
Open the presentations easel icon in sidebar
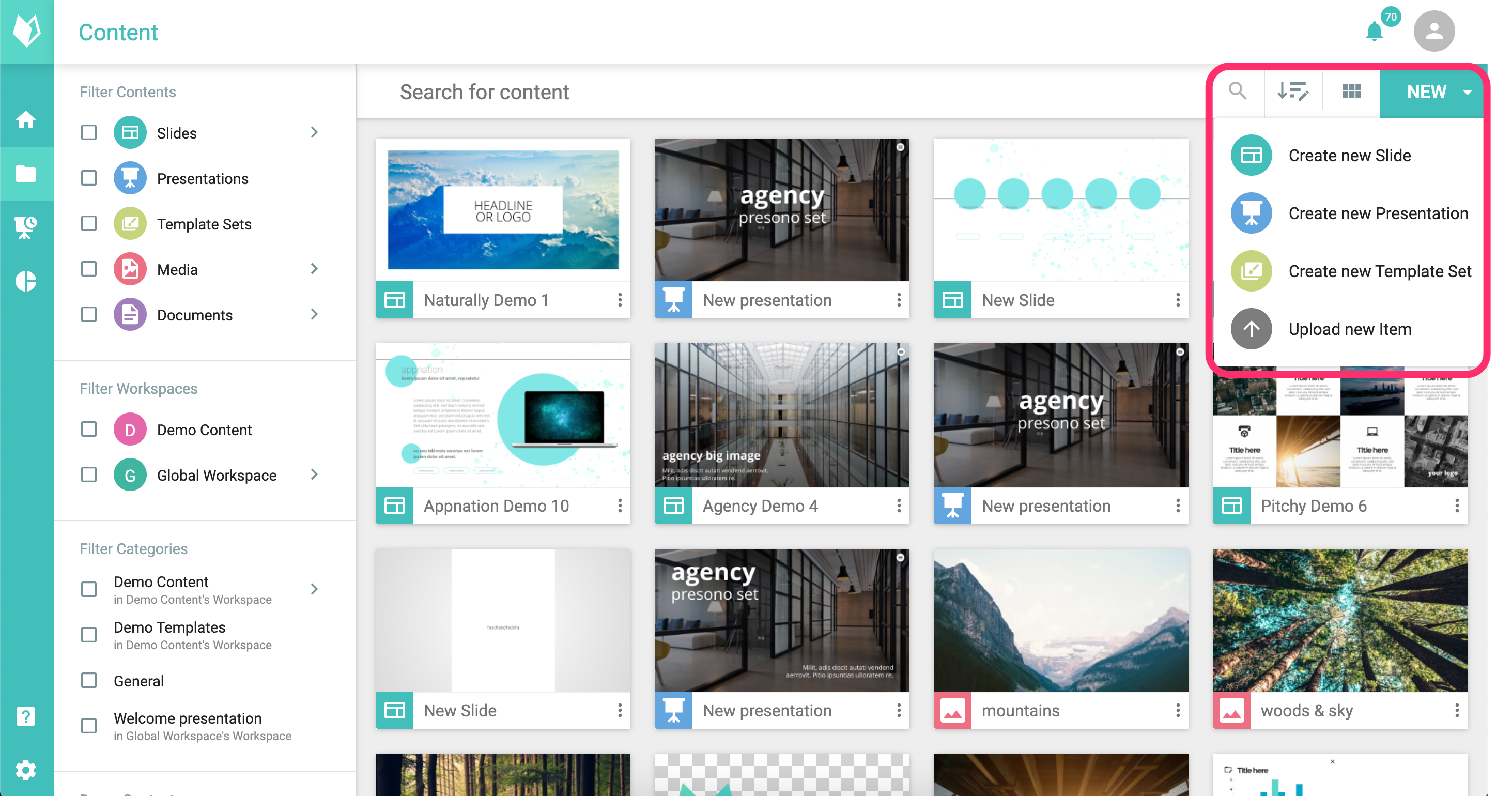click(26, 227)
